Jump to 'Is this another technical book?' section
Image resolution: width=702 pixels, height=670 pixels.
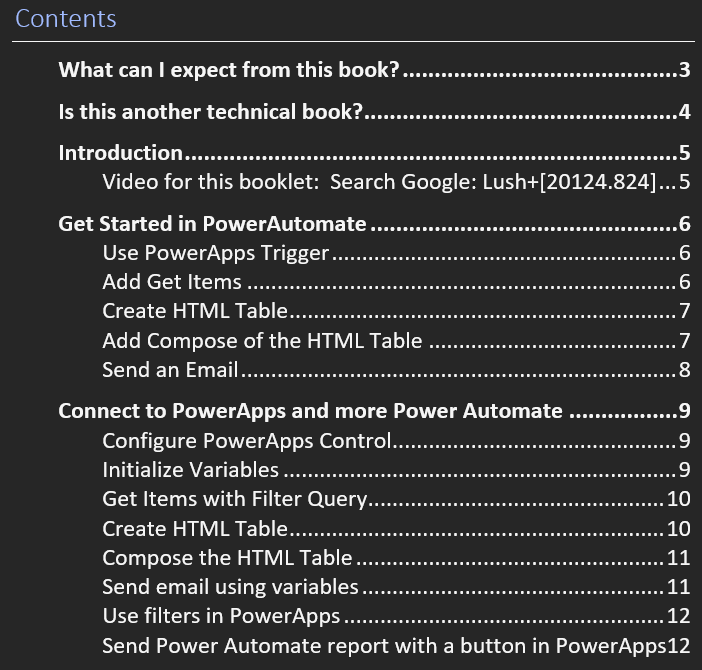[x=210, y=111]
